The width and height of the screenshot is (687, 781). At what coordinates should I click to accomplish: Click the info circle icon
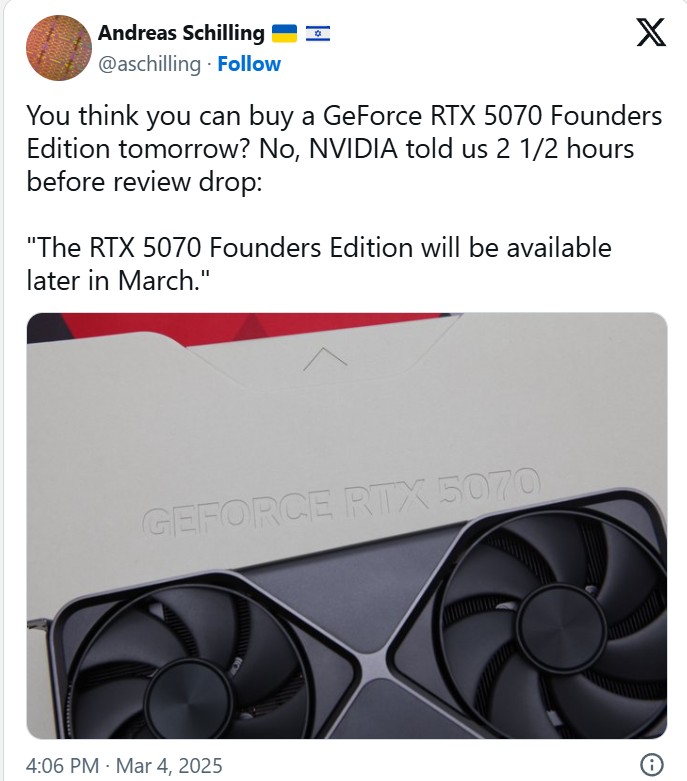[x=652, y=764]
